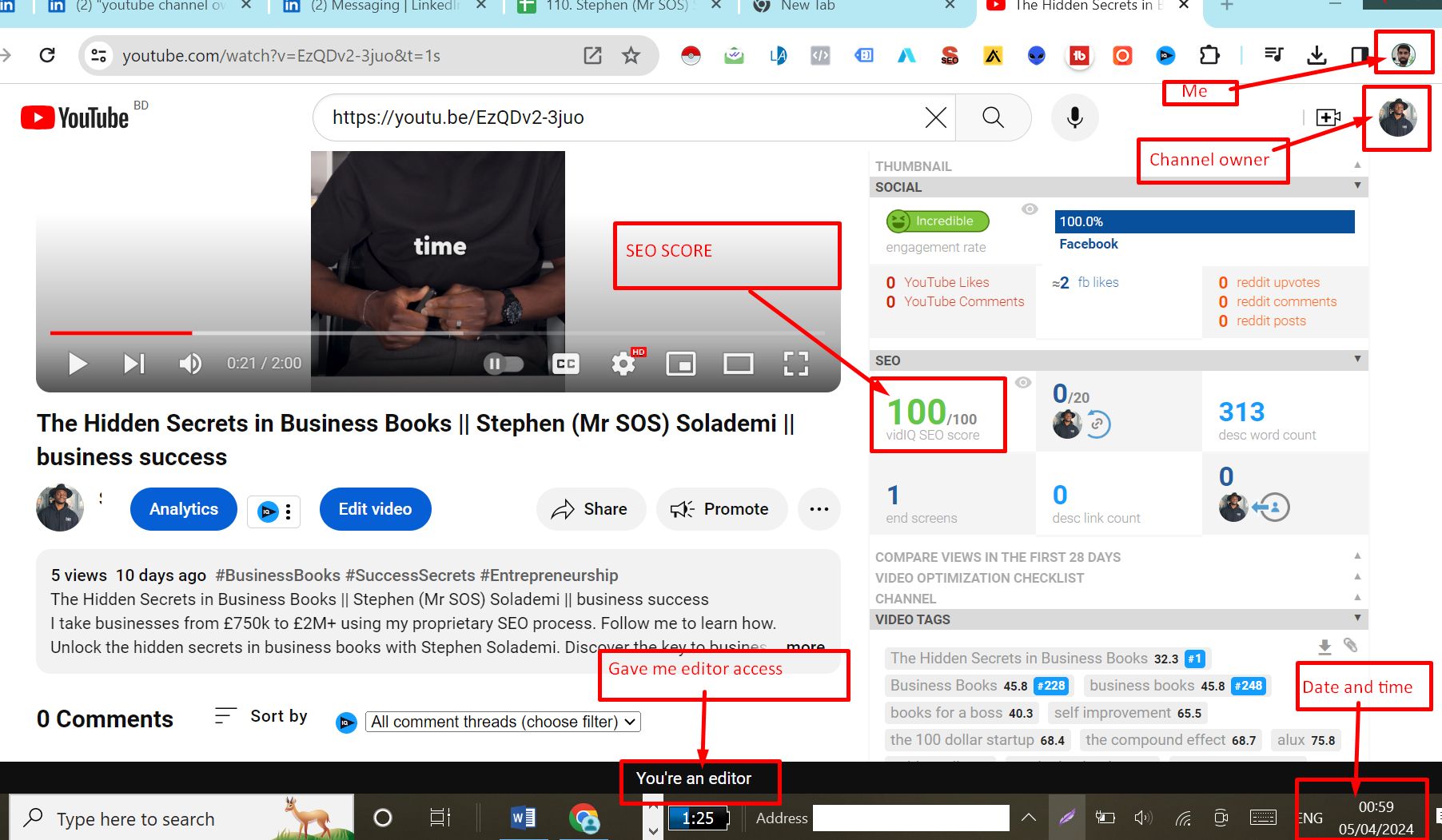Click the Promote button
The height and width of the screenshot is (840, 1442).
[720, 509]
